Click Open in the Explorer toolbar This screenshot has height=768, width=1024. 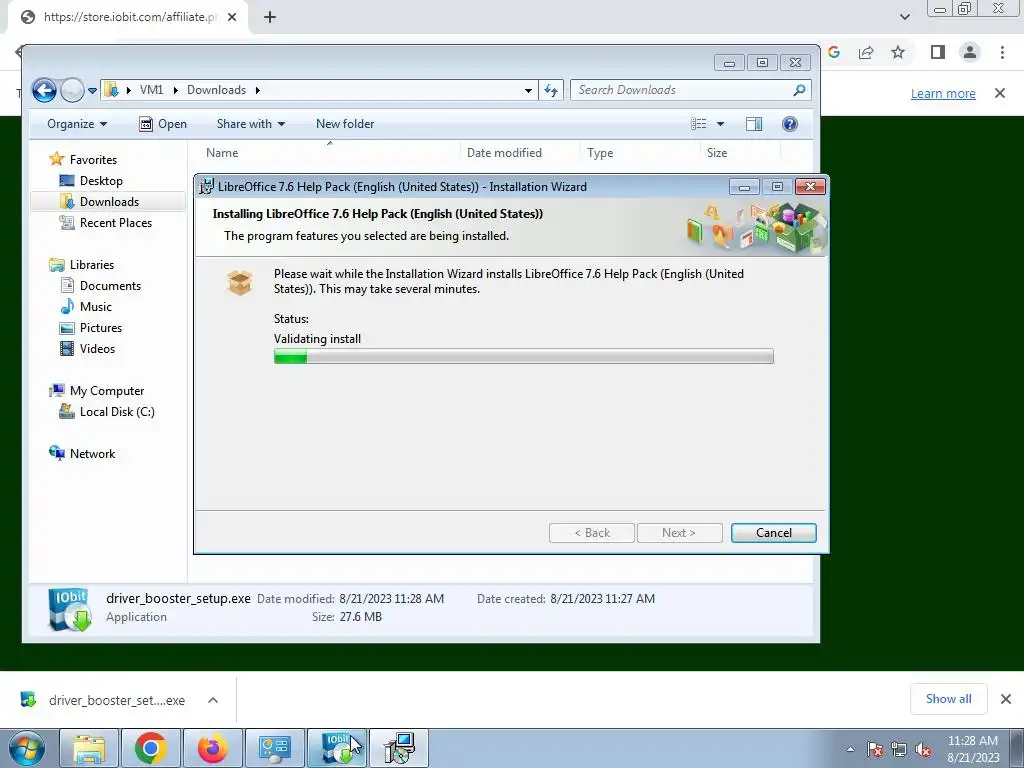[163, 124]
